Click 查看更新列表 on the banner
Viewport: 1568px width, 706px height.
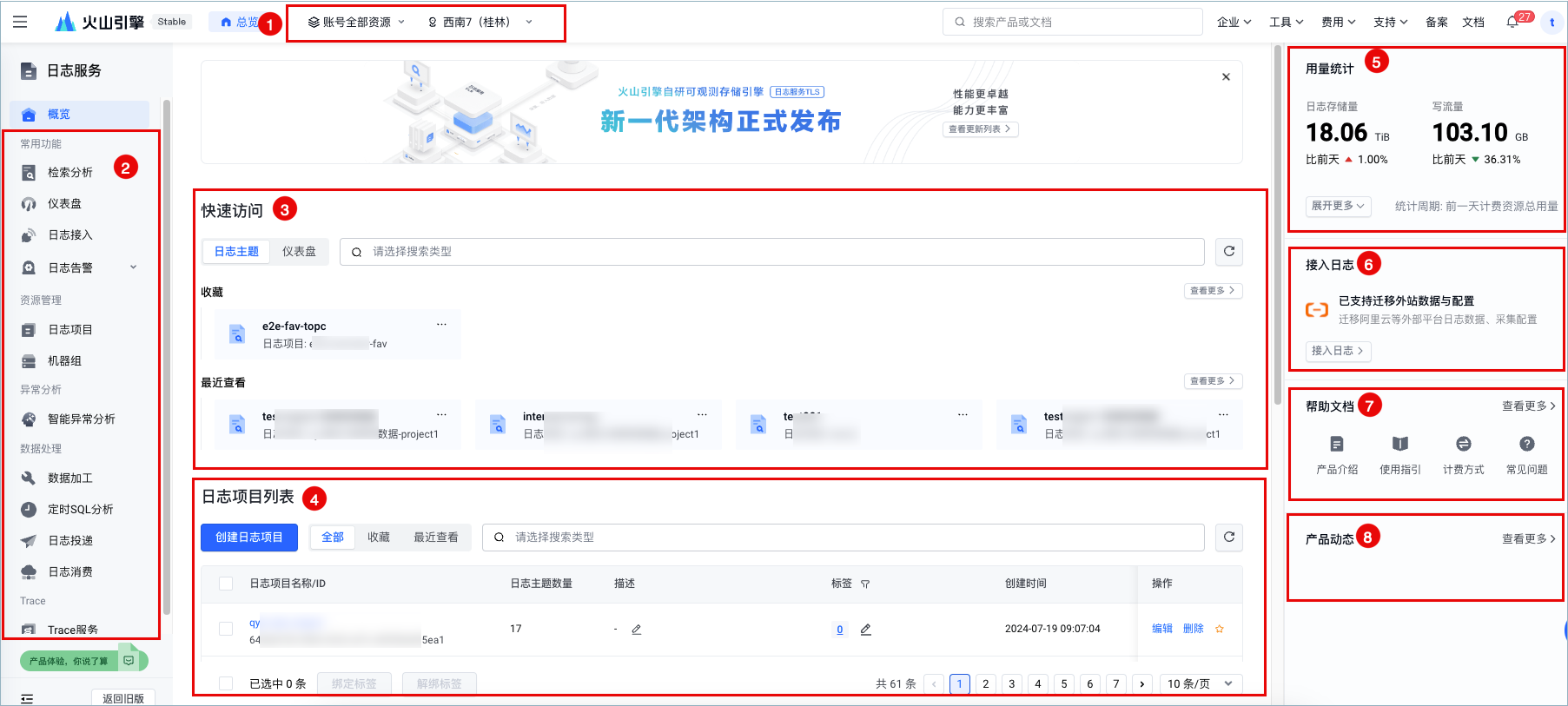click(980, 129)
